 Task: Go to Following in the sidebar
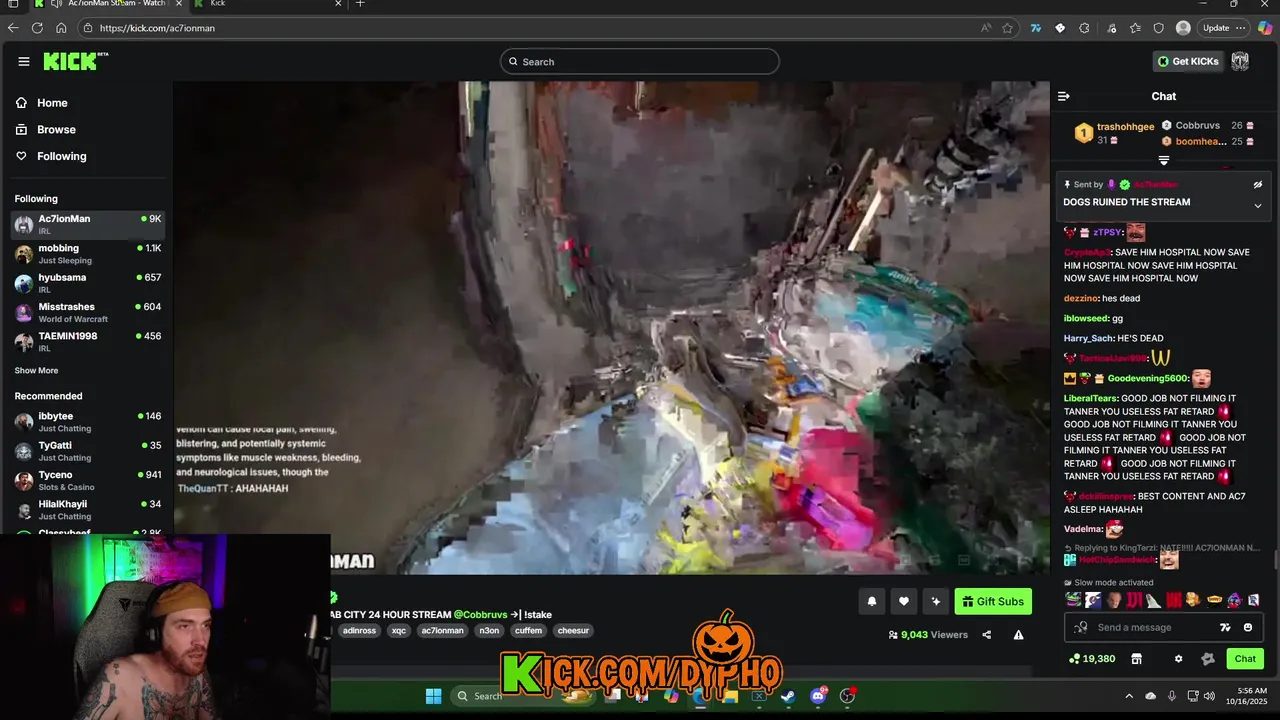pos(62,156)
